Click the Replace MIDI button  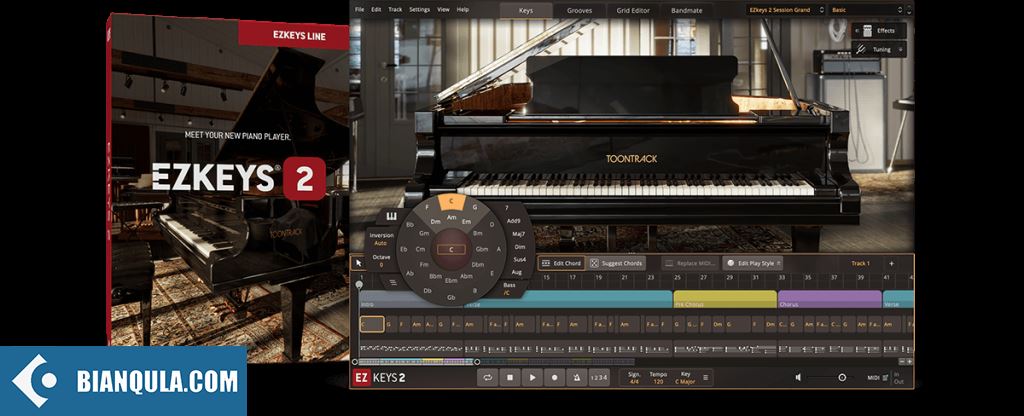pyautogui.click(x=690, y=263)
